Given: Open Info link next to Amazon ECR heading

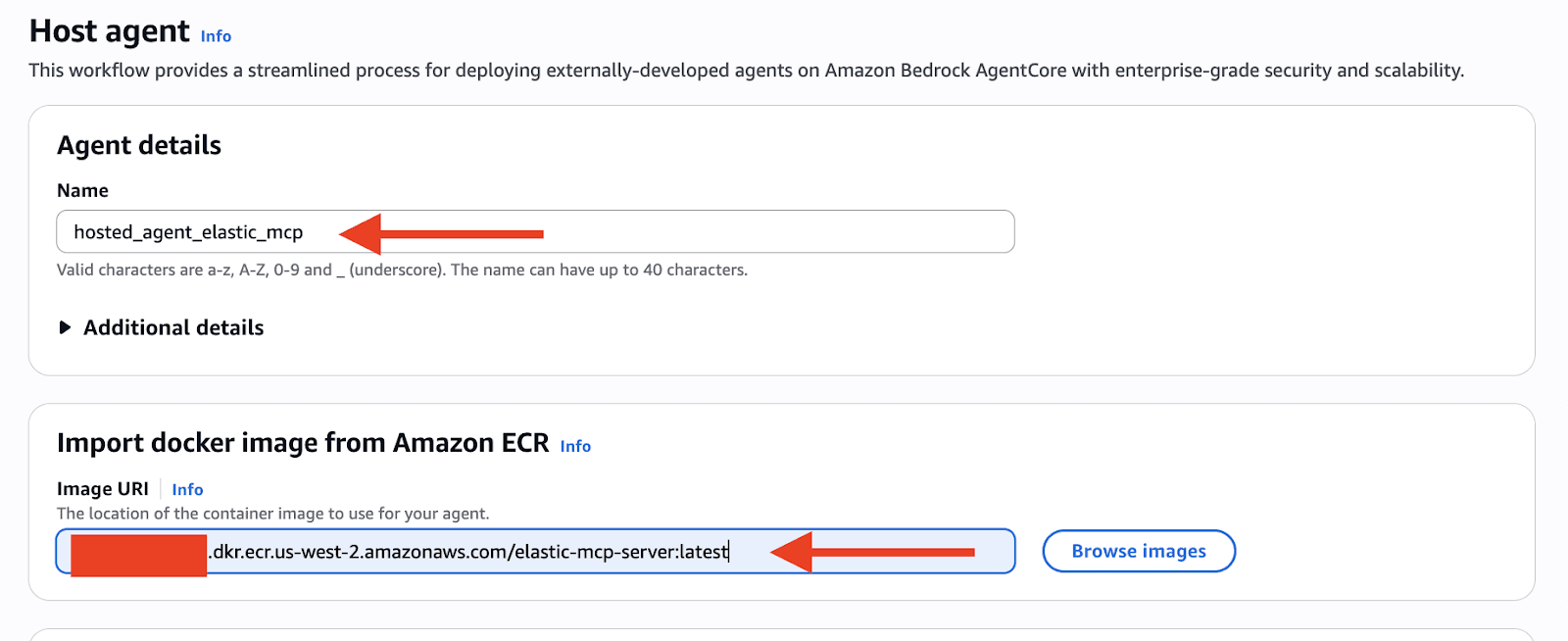Looking at the screenshot, I should (x=575, y=446).
